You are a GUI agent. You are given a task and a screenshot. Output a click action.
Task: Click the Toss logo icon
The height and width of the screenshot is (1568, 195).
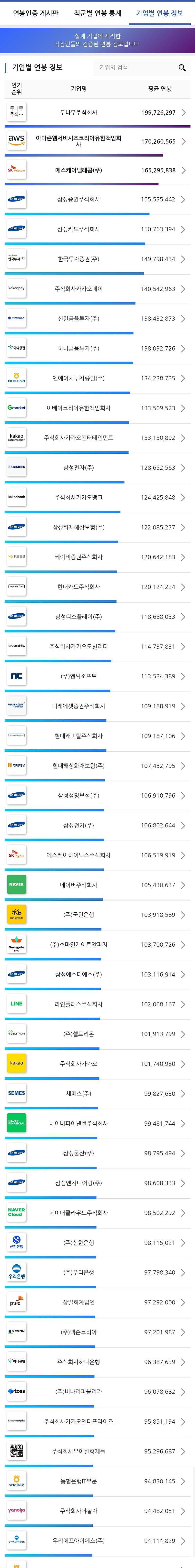[16, 1391]
